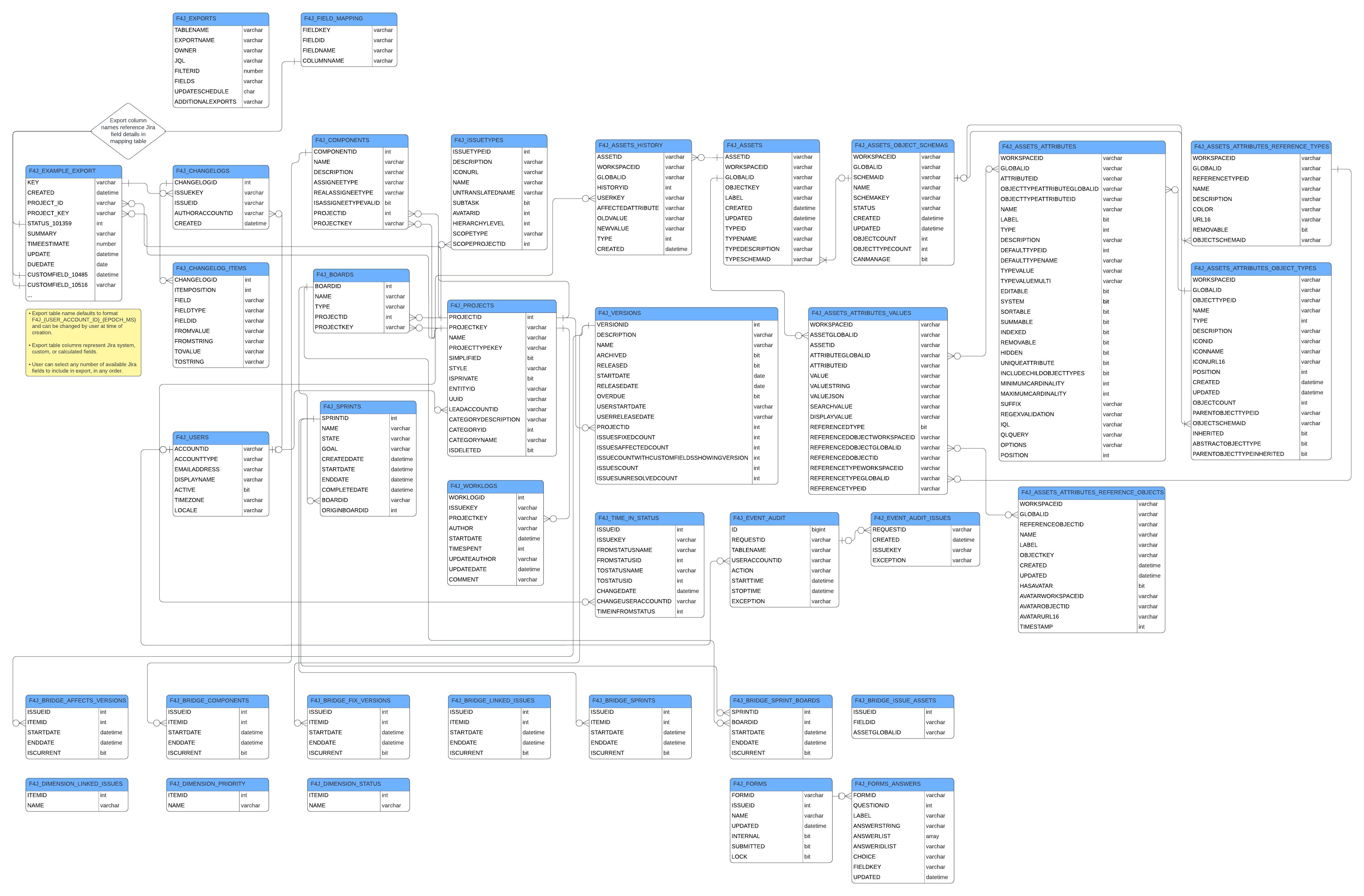Select the F4J_EXAMPLE_EXPORT table header
Screen dimensions: 1364x896
74,171
